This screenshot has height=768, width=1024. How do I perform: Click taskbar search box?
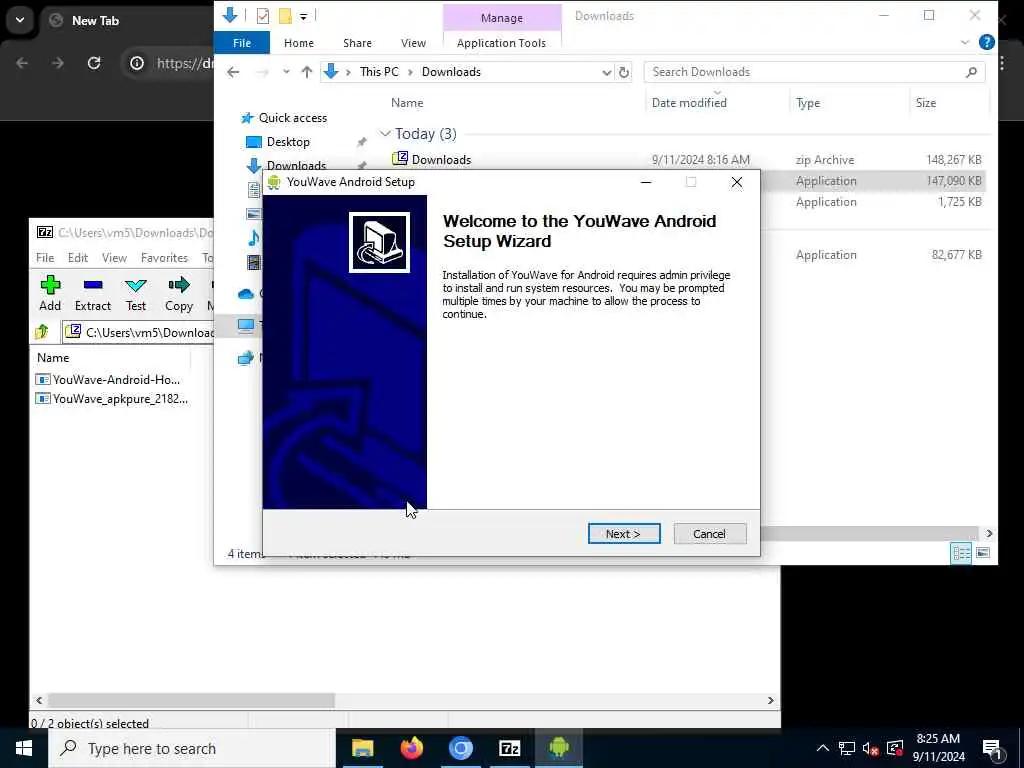tap(191, 748)
